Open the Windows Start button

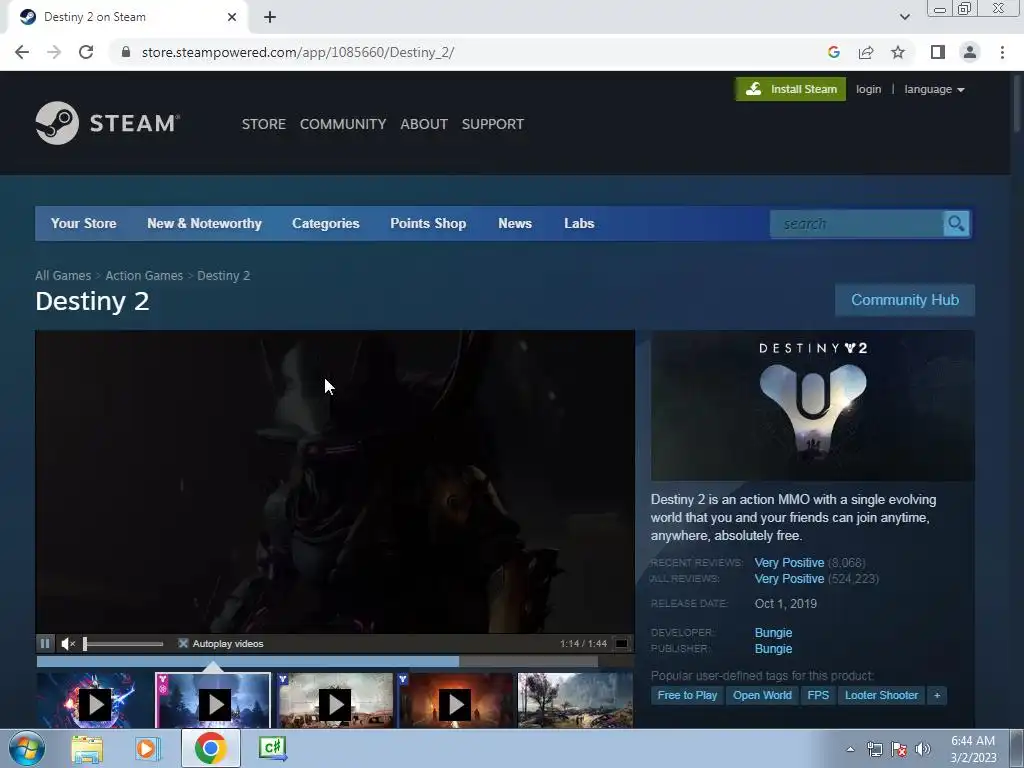[x=26, y=749]
